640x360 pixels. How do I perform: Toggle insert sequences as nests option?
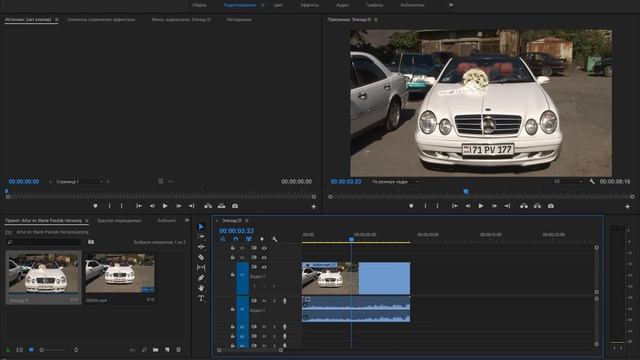[x=223, y=239]
